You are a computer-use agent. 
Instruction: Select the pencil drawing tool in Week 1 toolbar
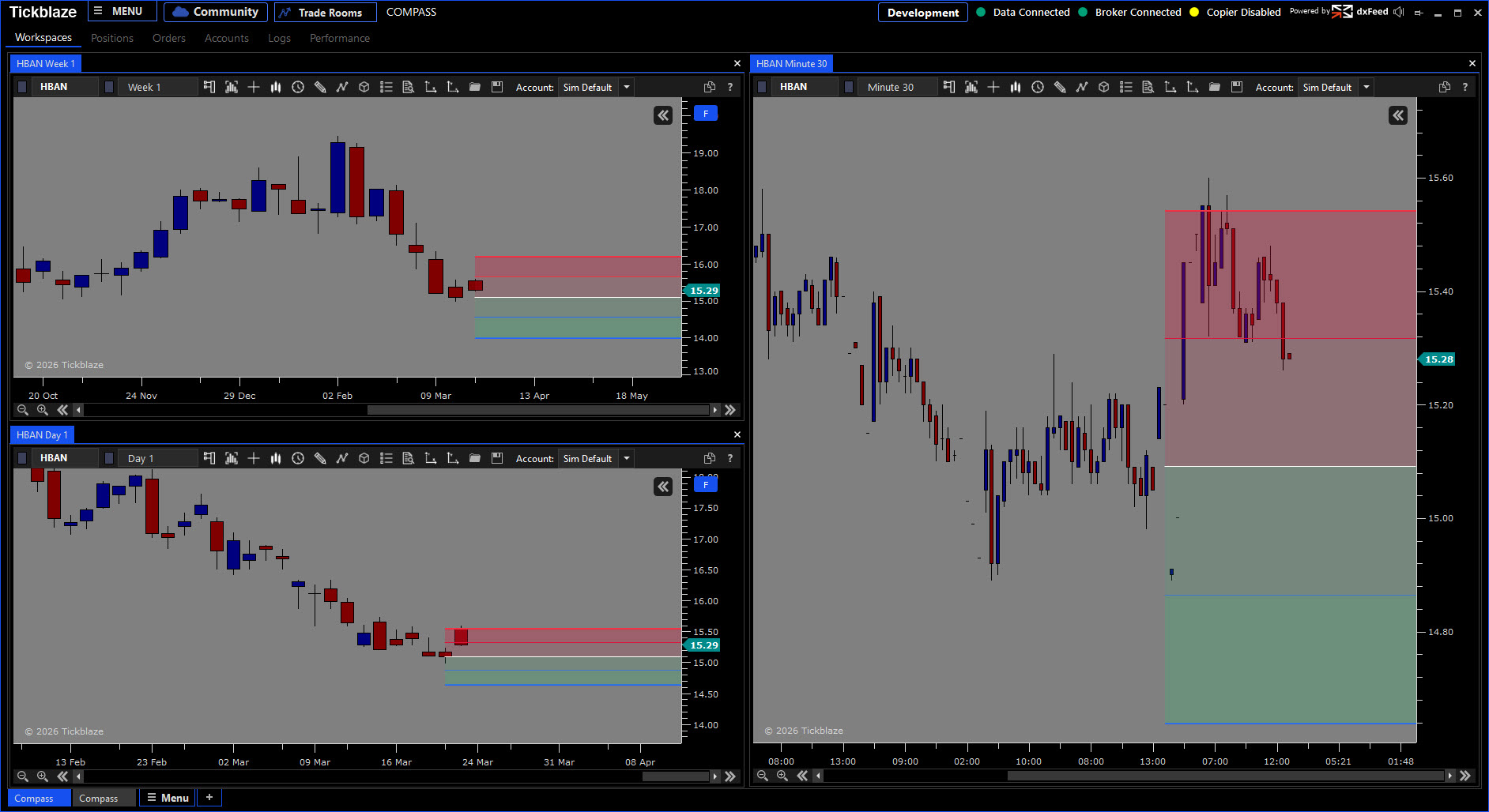320,87
